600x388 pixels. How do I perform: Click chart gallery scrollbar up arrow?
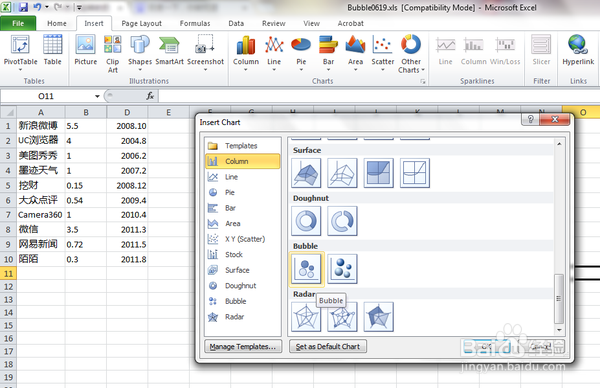click(559, 144)
